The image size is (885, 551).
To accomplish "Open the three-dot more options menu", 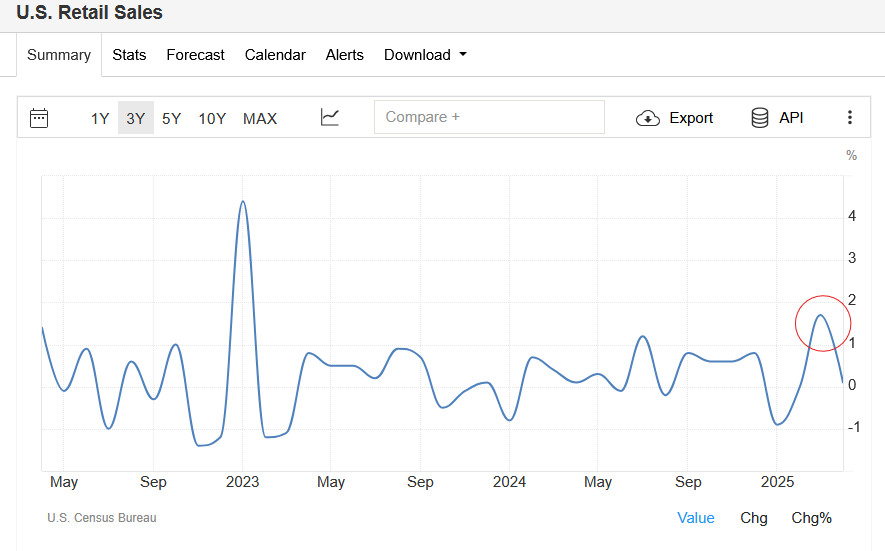I will coord(850,118).
